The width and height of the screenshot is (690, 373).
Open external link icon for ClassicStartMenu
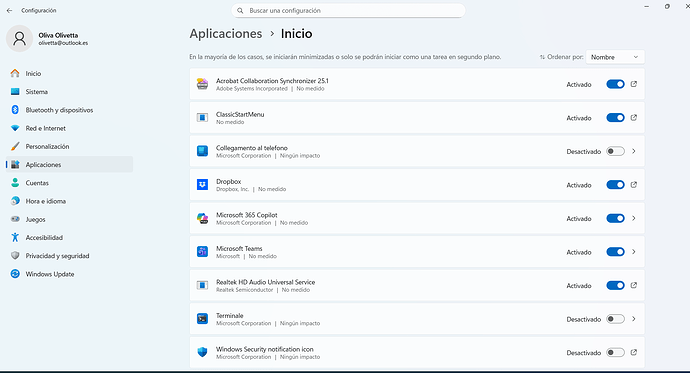point(634,117)
